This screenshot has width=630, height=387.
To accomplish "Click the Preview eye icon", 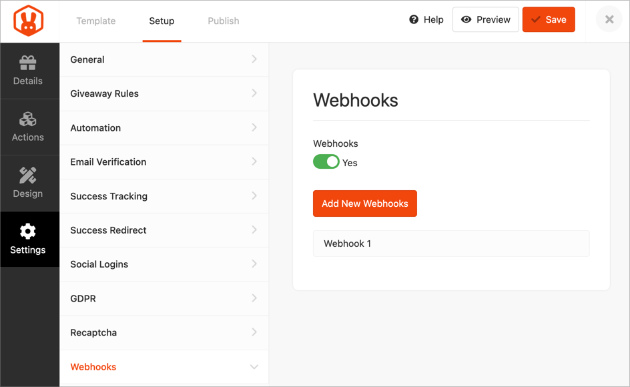I will coord(466,20).
